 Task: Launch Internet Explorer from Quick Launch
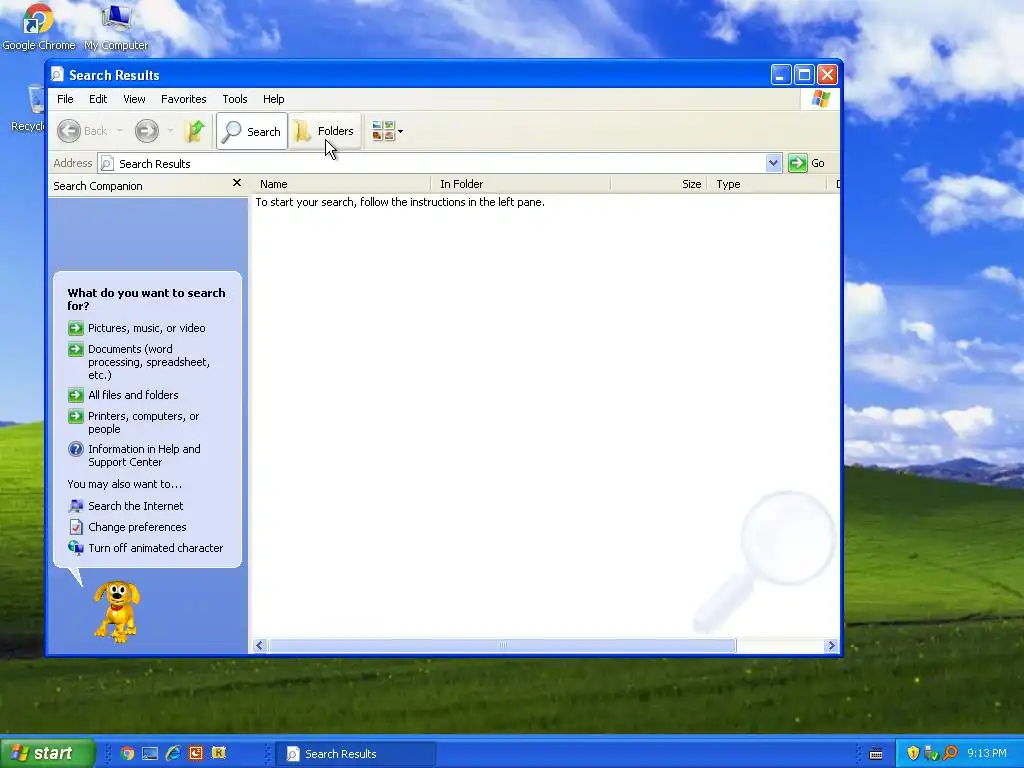(x=173, y=753)
